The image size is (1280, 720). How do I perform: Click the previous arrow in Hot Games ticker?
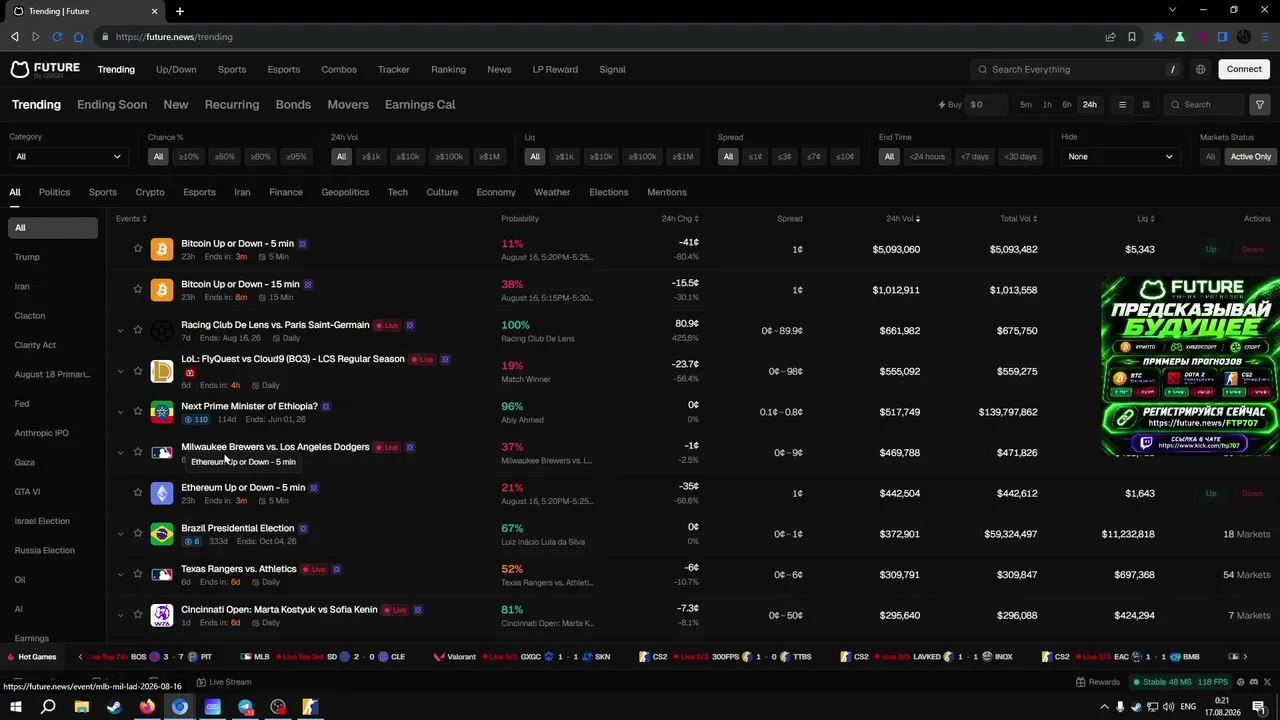tap(81, 657)
